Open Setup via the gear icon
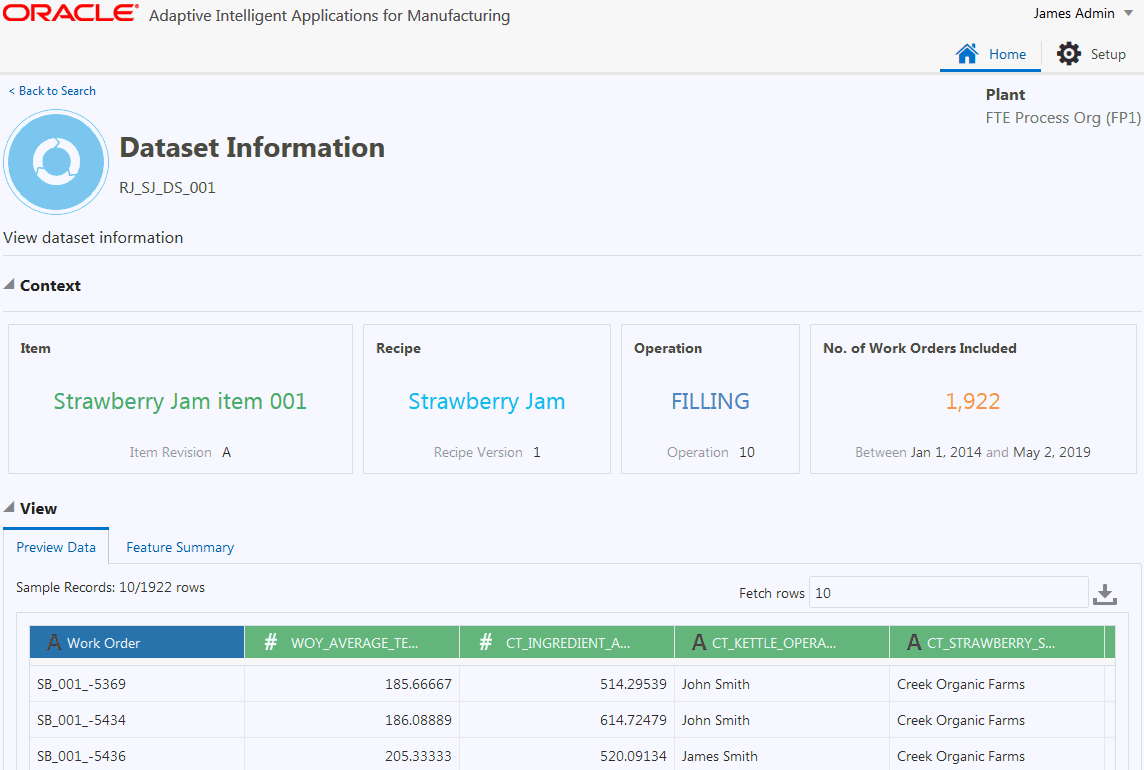1144x770 pixels. pos(1069,53)
